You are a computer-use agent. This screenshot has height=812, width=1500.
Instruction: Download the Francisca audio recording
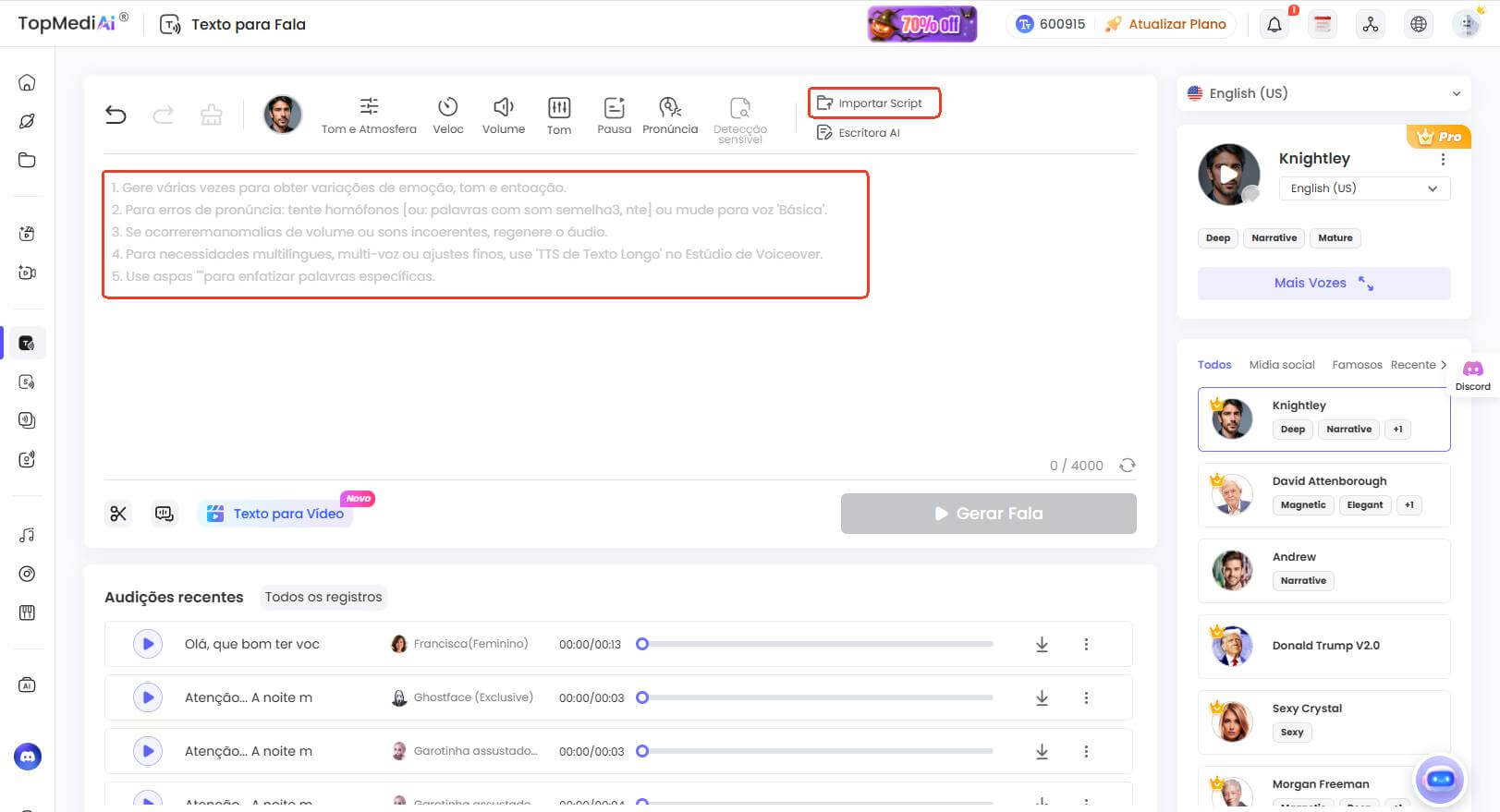(x=1042, y=644)
